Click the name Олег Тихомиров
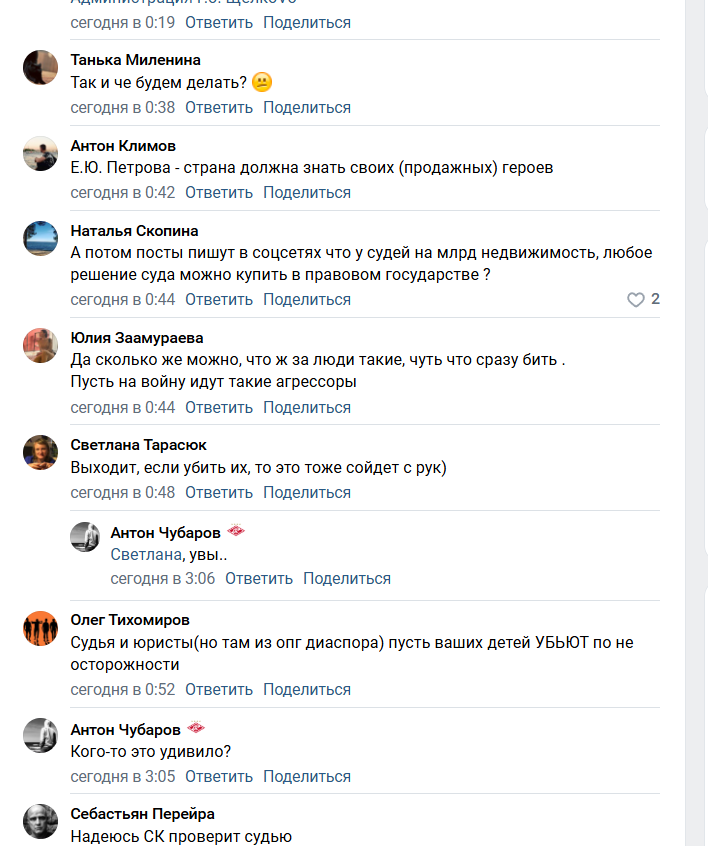Image resolution: width=708 pixels, height=846 pixels. tap(130, 620)
